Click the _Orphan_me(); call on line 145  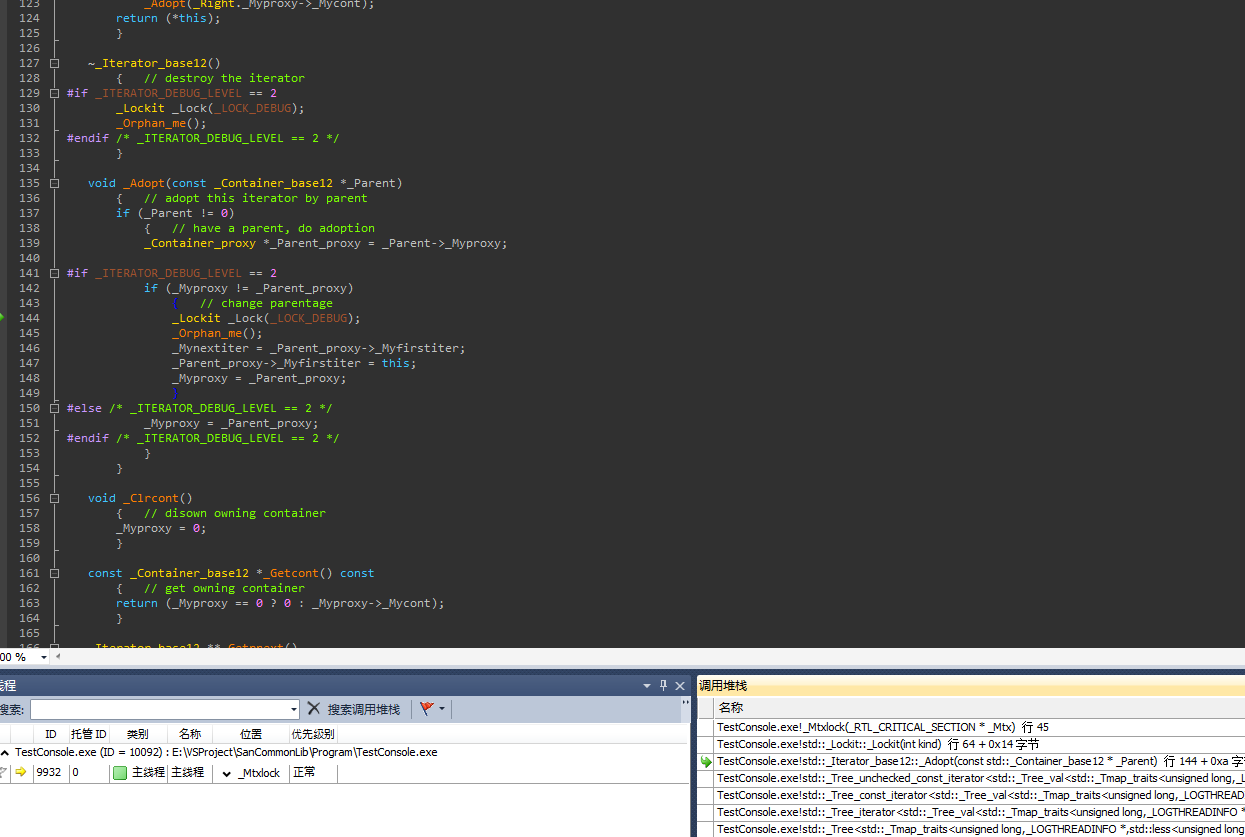[216, 333]
